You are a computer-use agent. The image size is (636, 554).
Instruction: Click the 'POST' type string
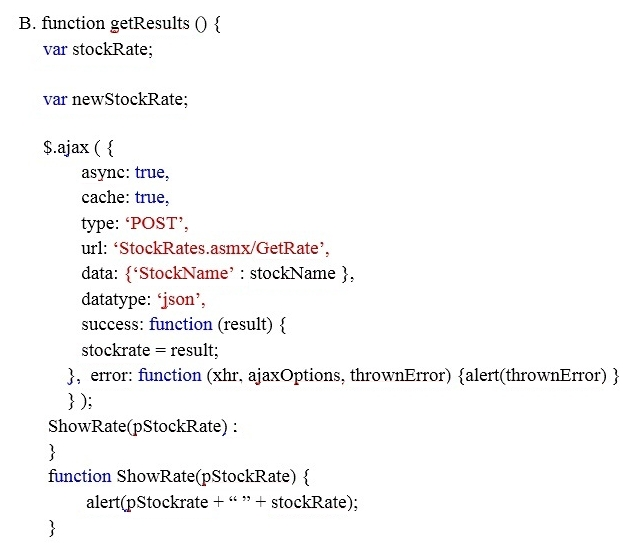tap(155, 223)
